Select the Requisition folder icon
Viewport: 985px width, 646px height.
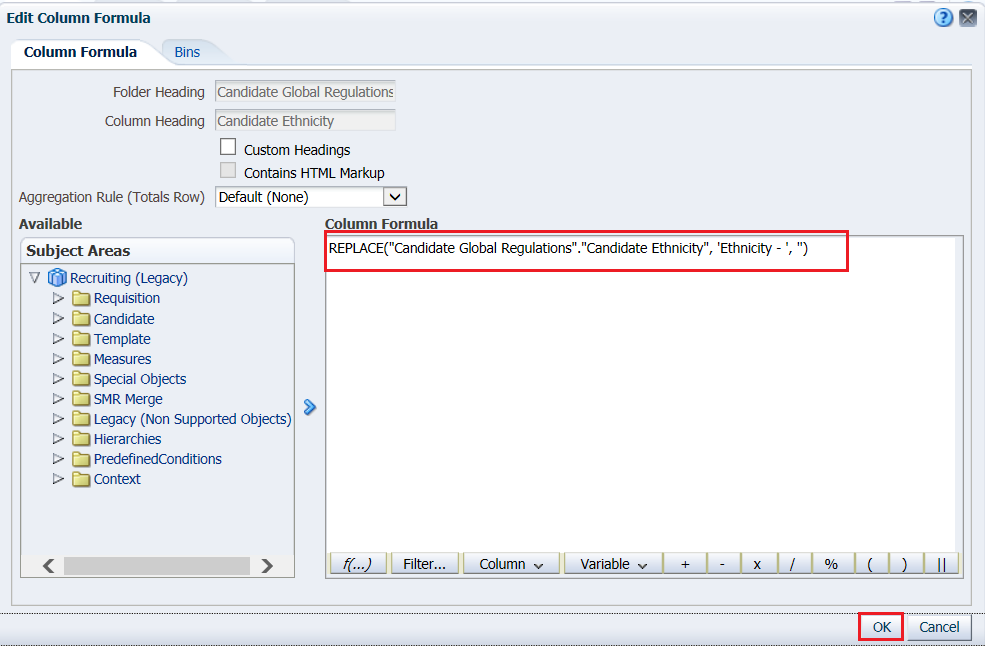(81, 298)
